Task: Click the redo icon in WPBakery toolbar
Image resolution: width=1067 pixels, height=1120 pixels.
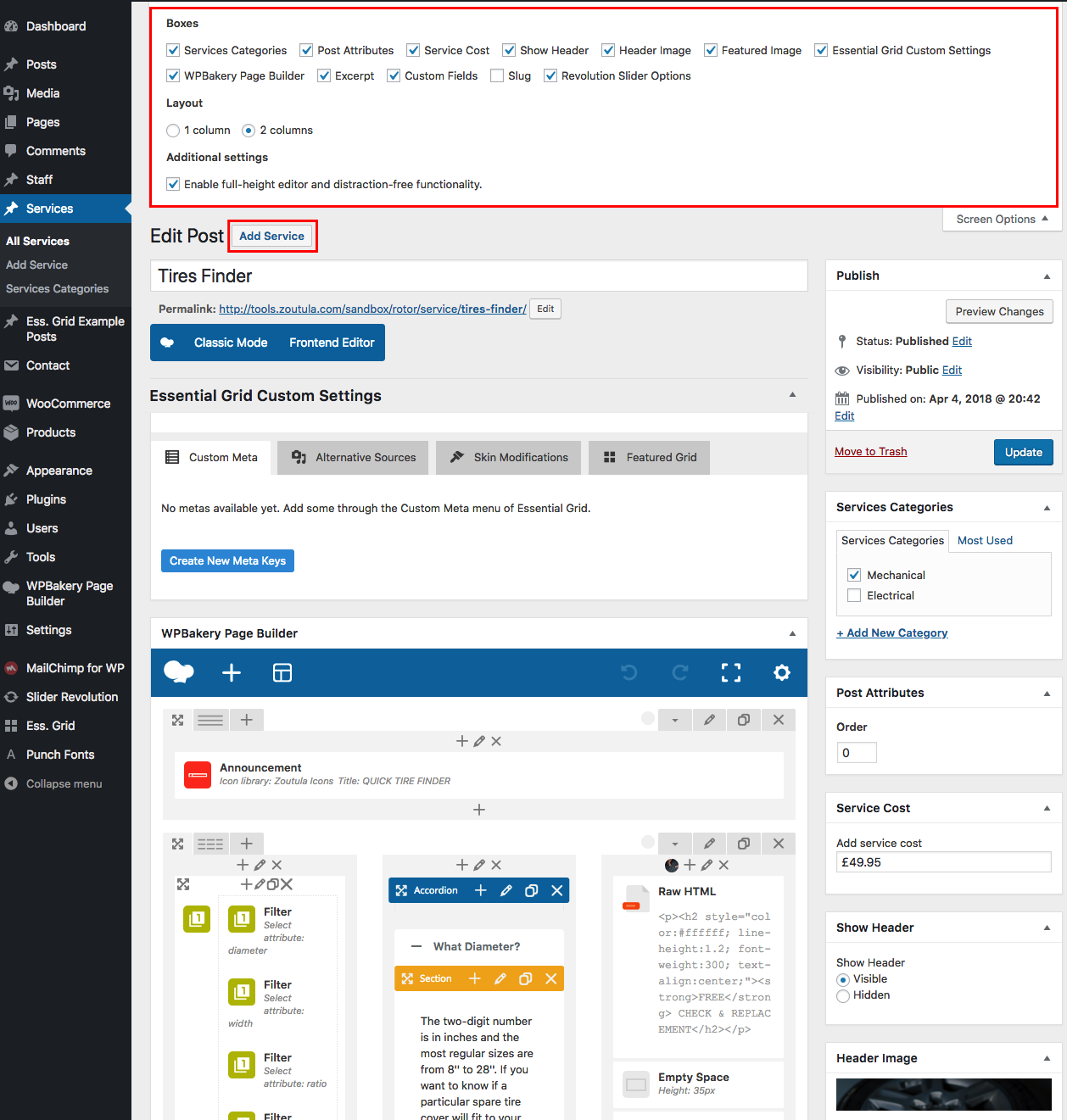Action: 680,672
